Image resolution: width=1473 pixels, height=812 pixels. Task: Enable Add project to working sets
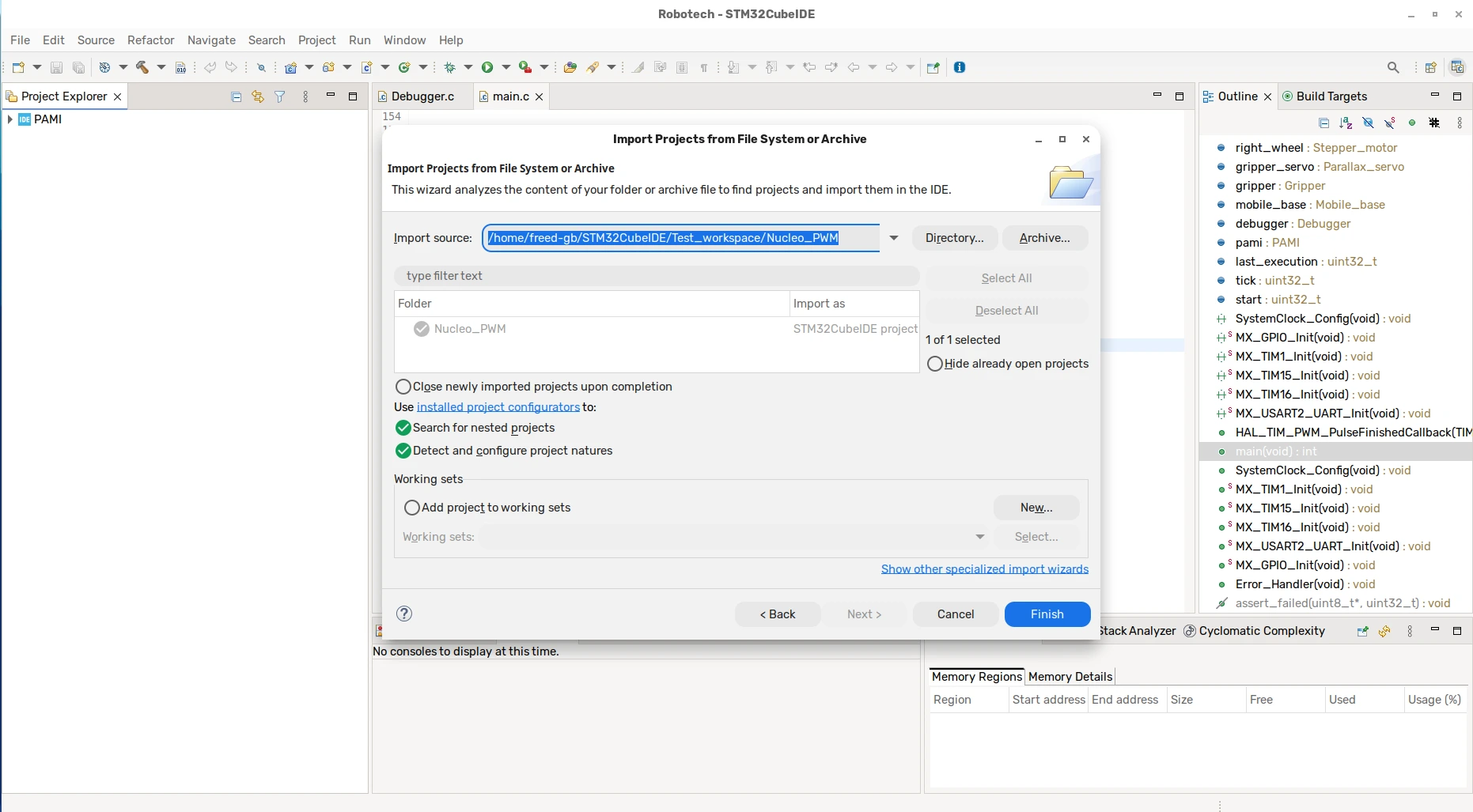[412, 508]
